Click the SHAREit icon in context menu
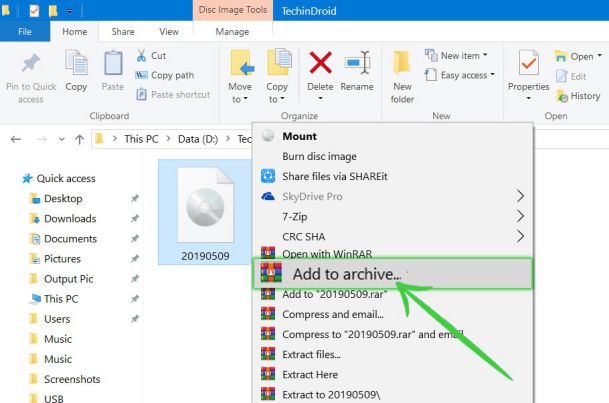The height and width of the screenshot is (403, 609). click(268, 176)
